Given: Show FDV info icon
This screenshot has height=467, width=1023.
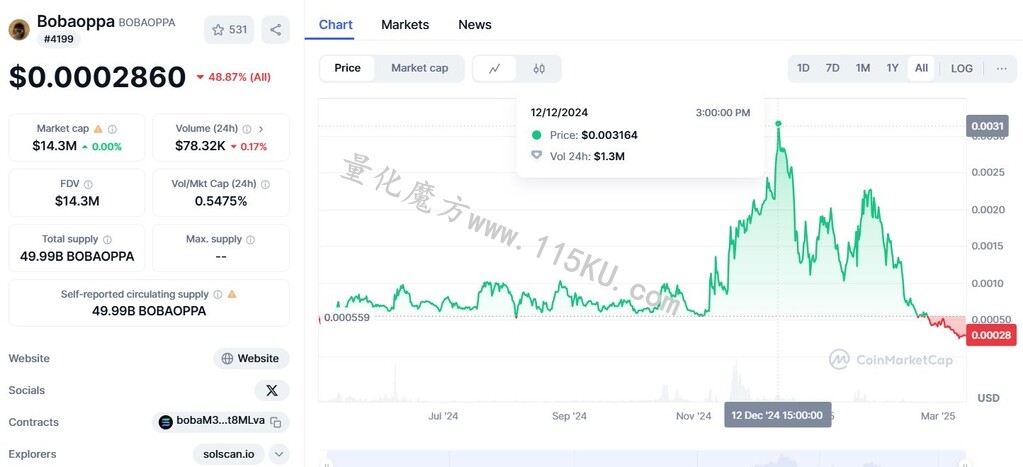Looking at the screenshot, I should point(88,185).
